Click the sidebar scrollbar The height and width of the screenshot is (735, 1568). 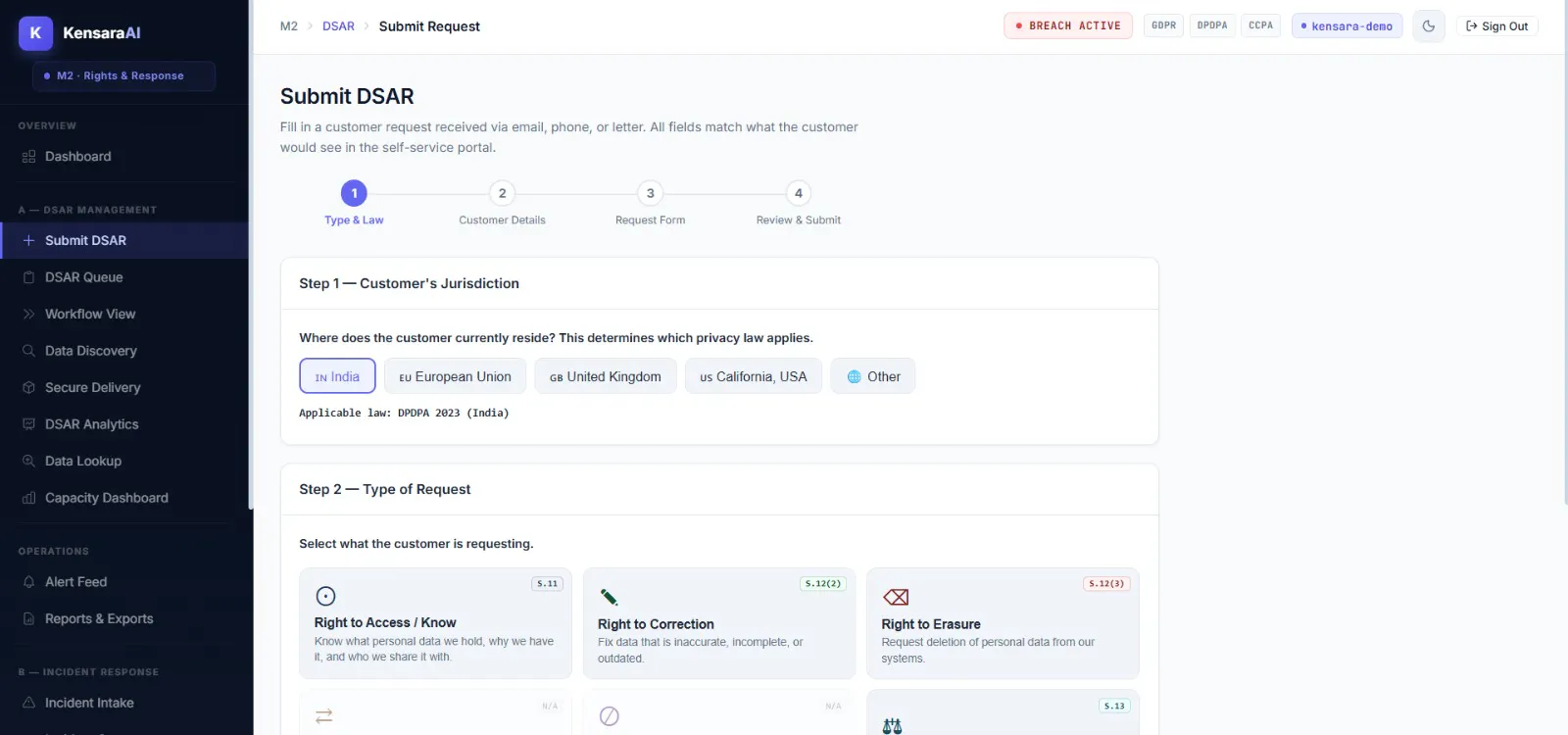(x=251, y=255)
